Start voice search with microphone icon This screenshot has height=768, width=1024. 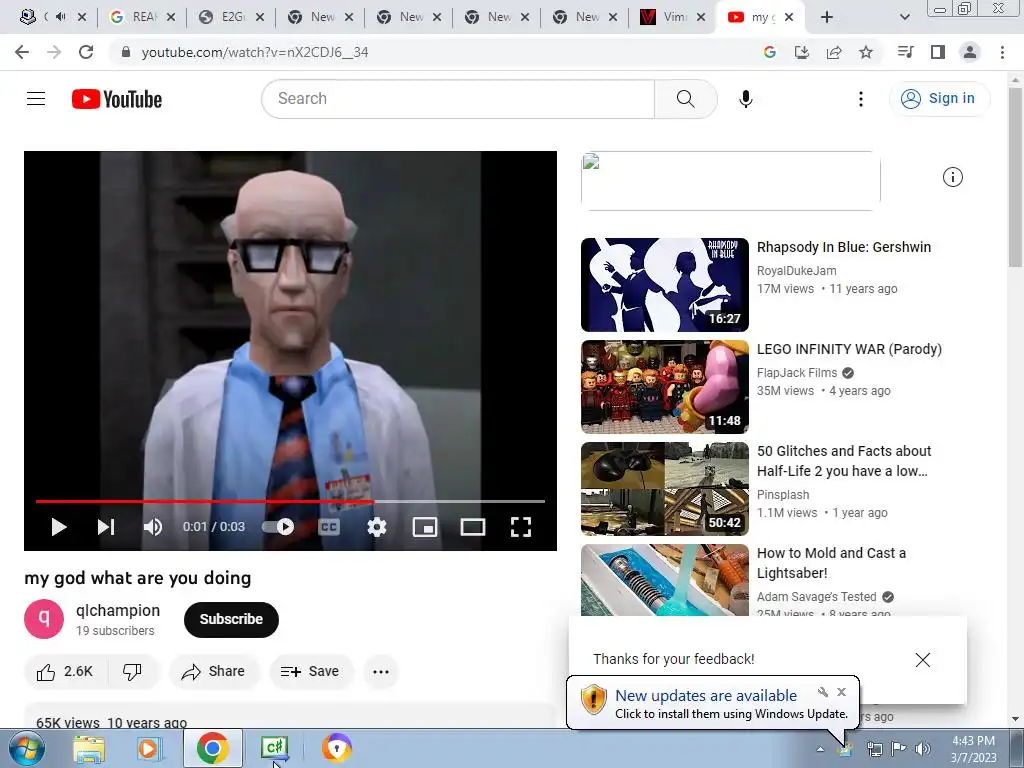(x=746, y=99)
